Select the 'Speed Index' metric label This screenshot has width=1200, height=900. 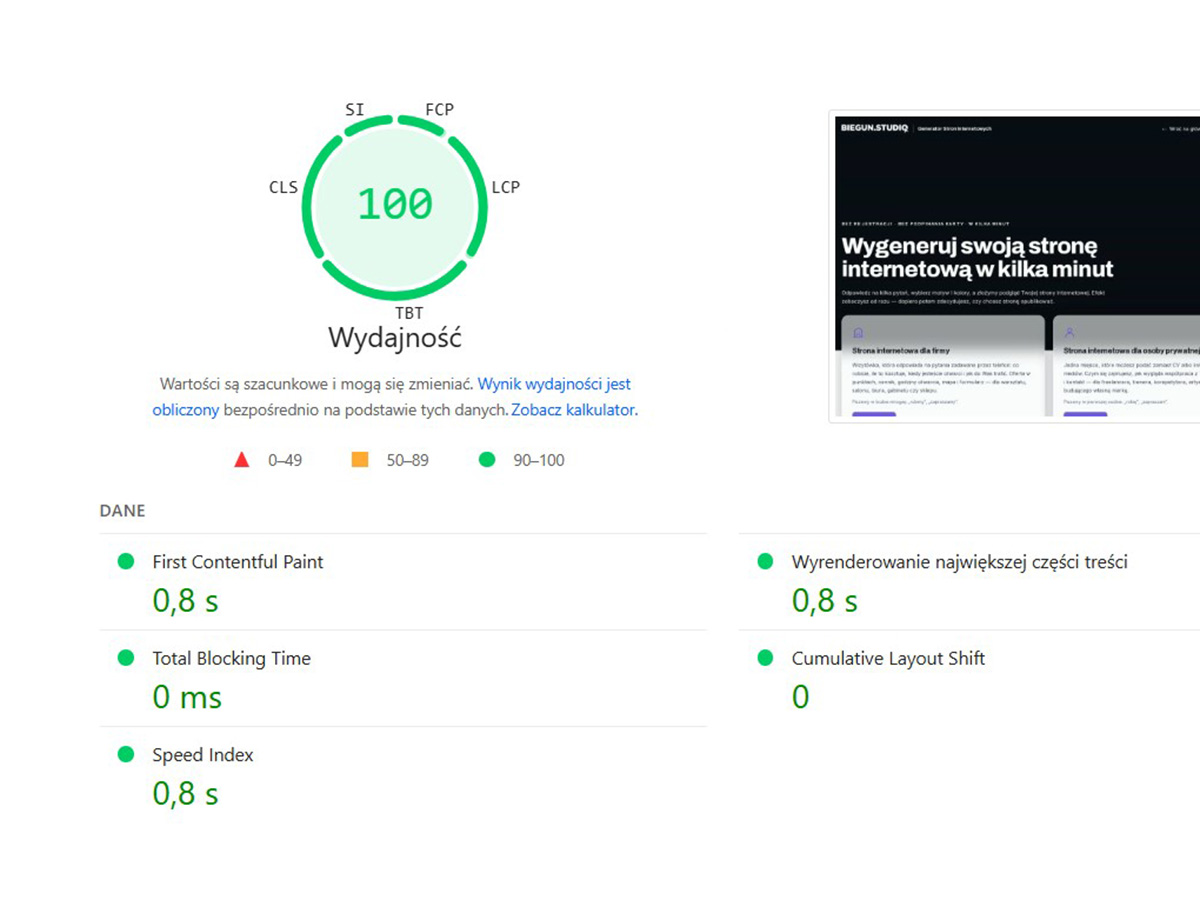[x=203, y=755]
